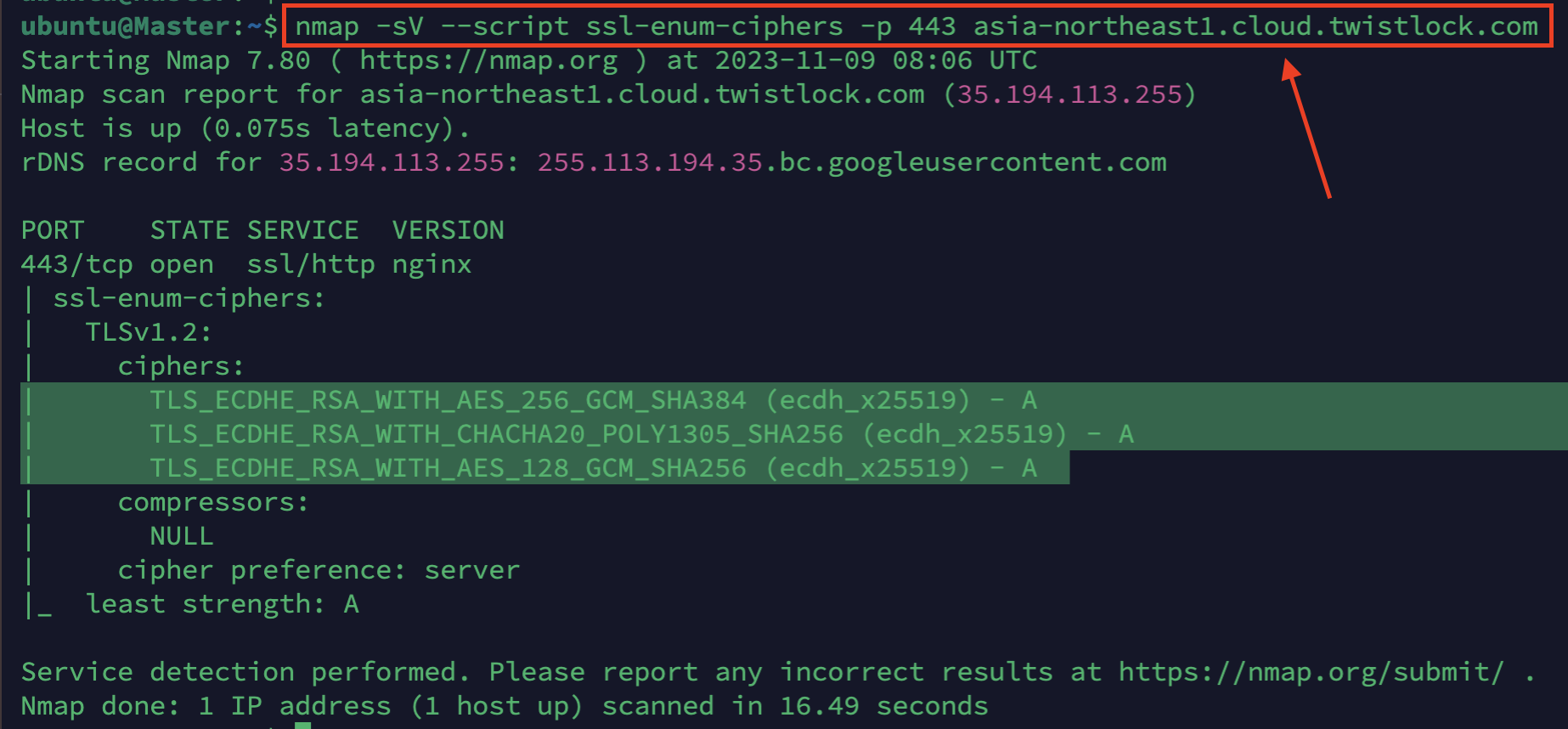Click the googleusercontent.com rDNS hostname
1568x729 pixels.
click(851, 162)
